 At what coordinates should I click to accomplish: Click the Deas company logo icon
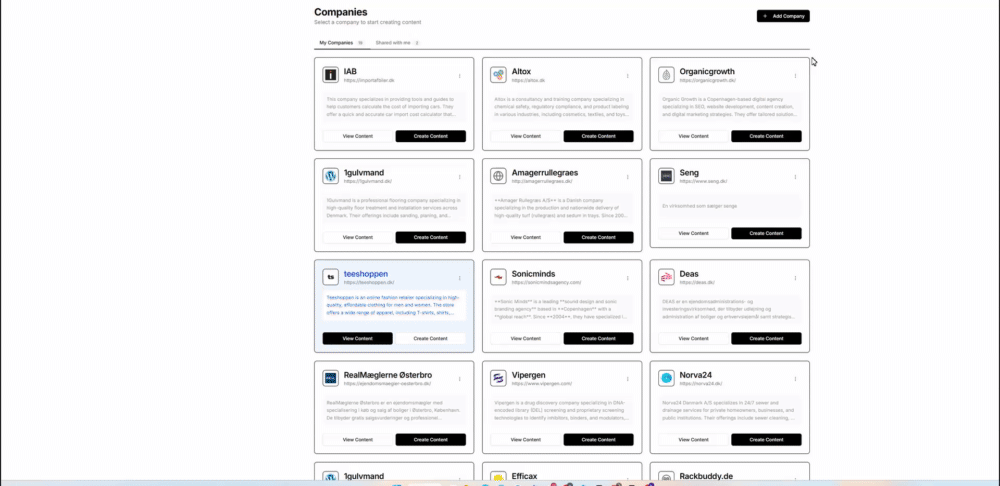666,277
